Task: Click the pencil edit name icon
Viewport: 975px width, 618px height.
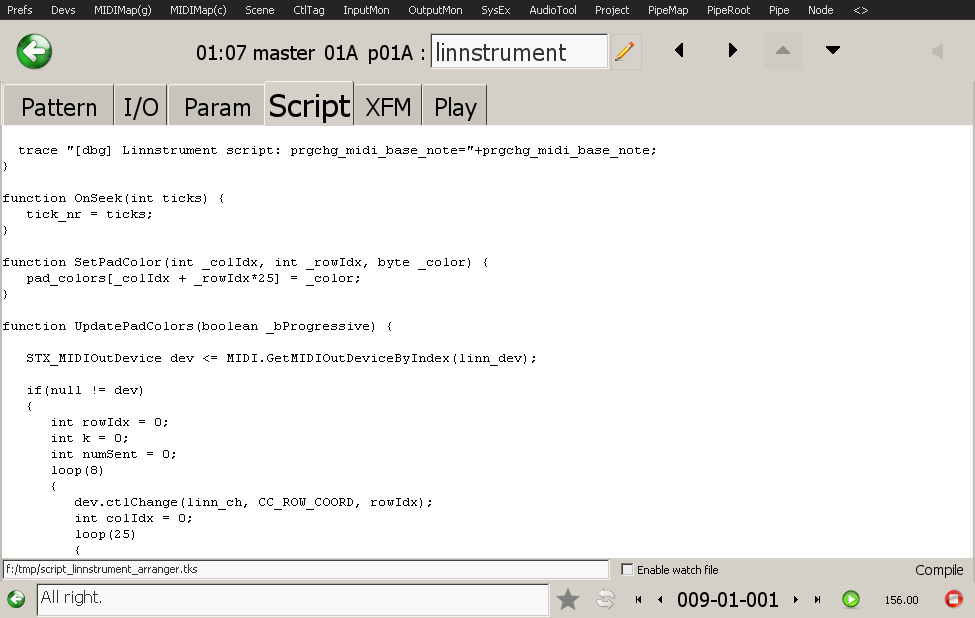Action: coord(625,51)
